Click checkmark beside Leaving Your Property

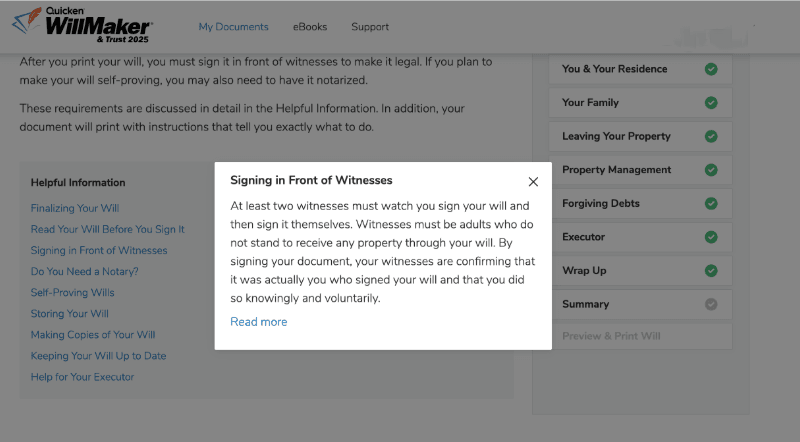point(711,136)
